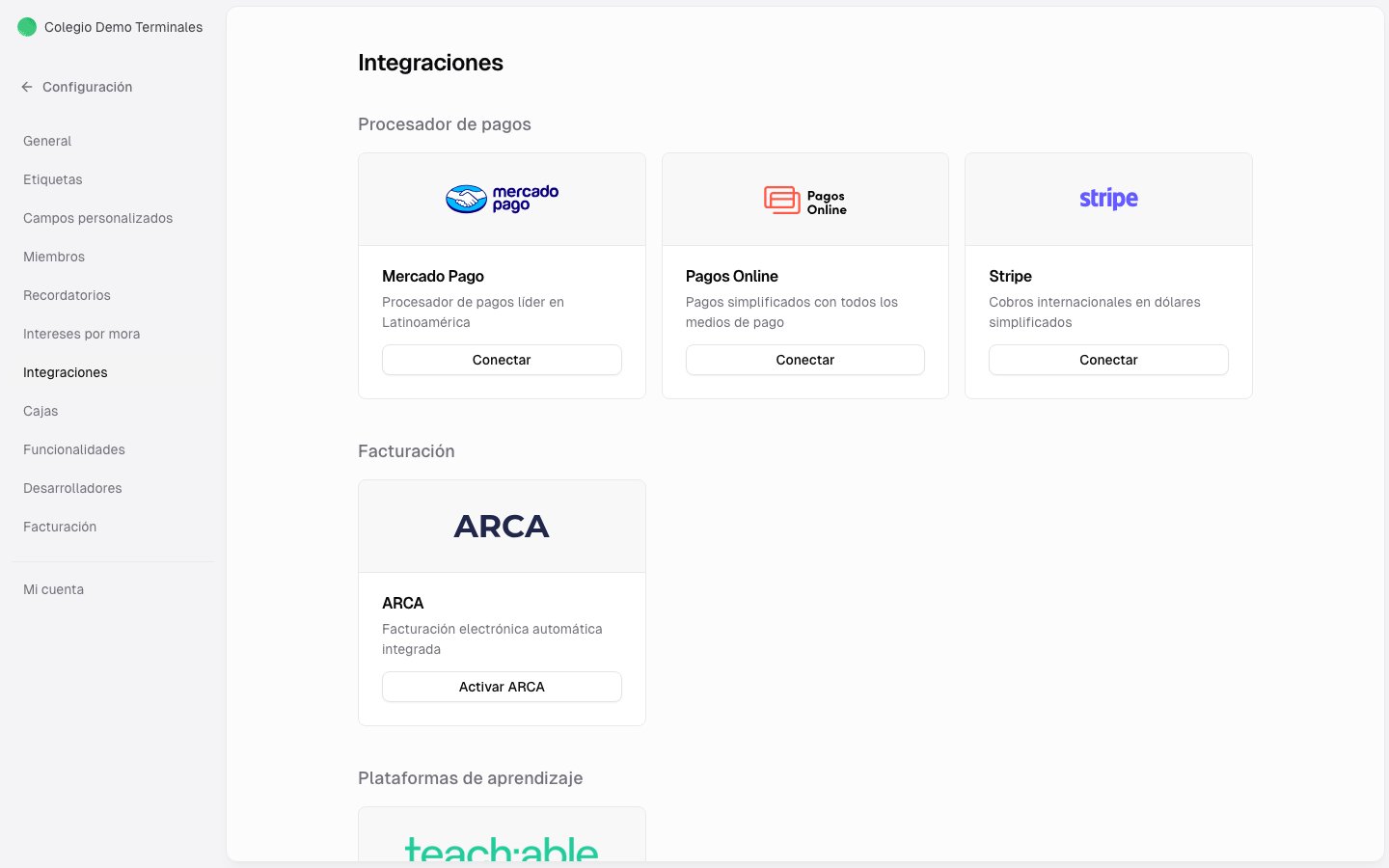Click the Activar ARCA button

[502, 687]
